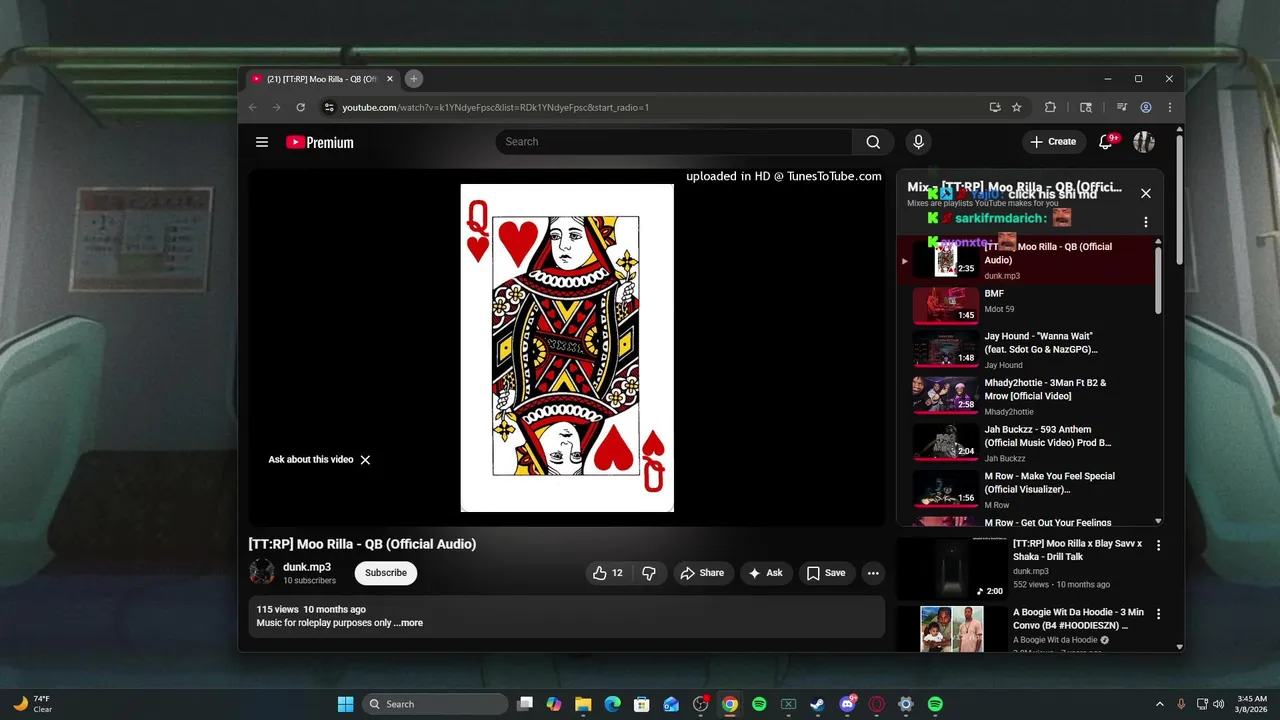Bookmark this tab with star icon

(x=1017, y=107)
